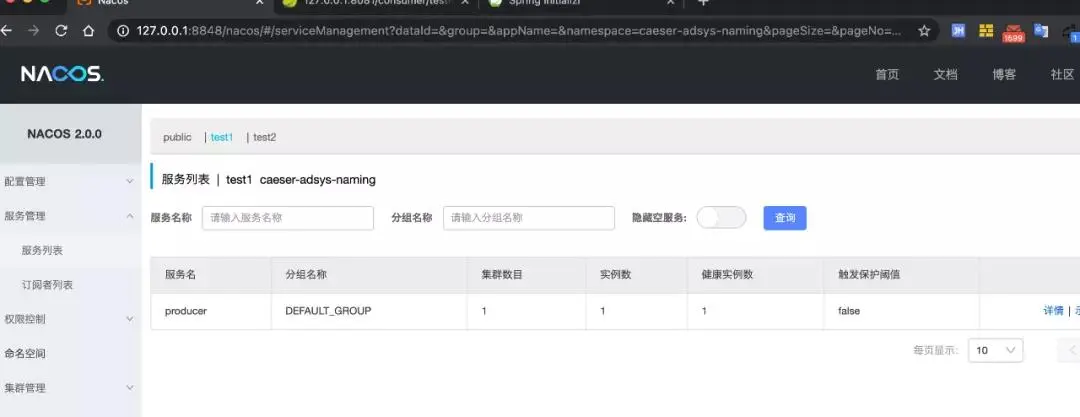
Task: Open a new browser tab
Action: click(703, 2)
